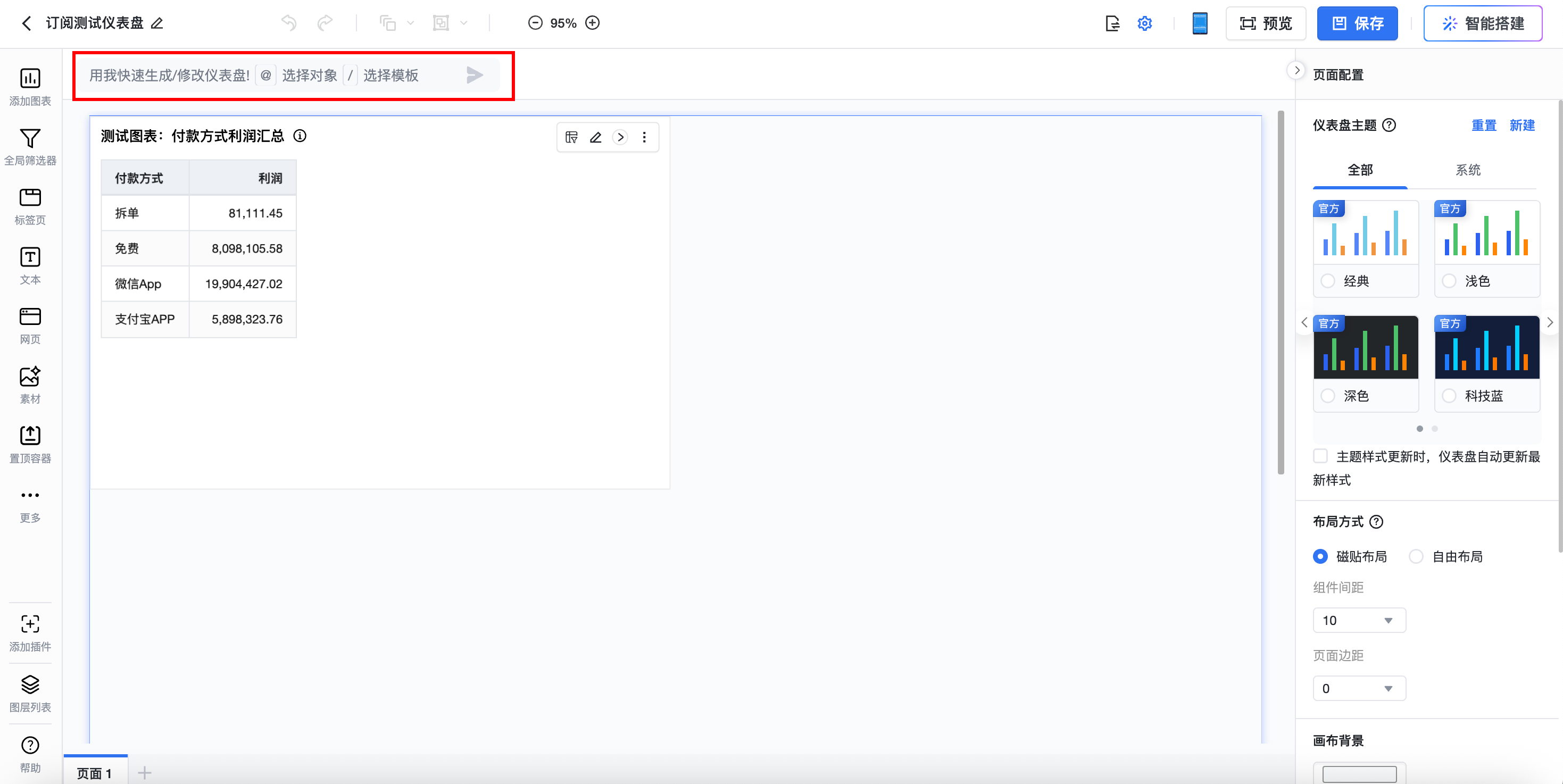
Task: Select the 页面 1 bottom tab
Action: pyautogui.click(x=95, y=772)
